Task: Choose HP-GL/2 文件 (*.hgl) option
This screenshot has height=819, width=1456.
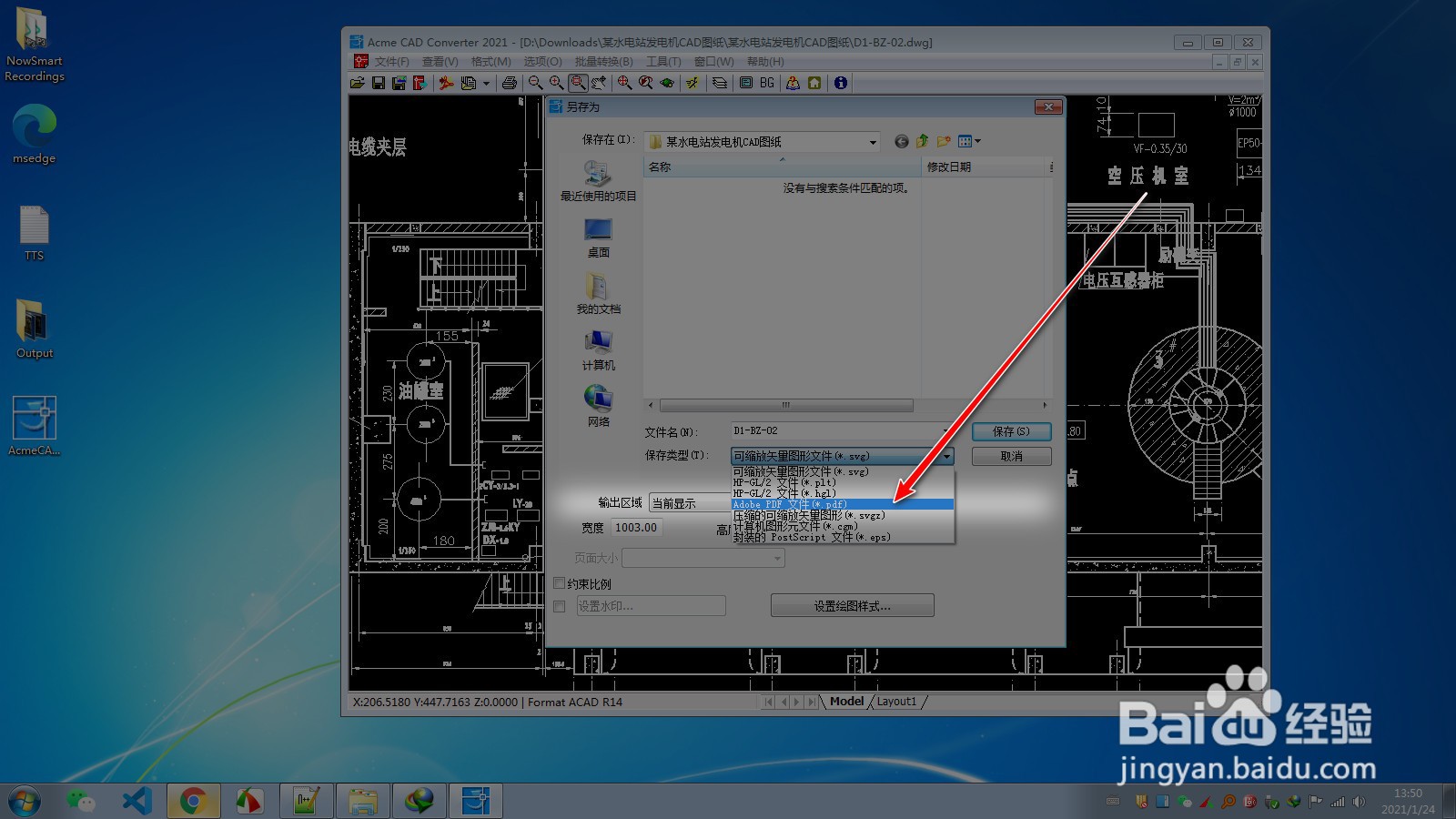Action: point(843,493)
